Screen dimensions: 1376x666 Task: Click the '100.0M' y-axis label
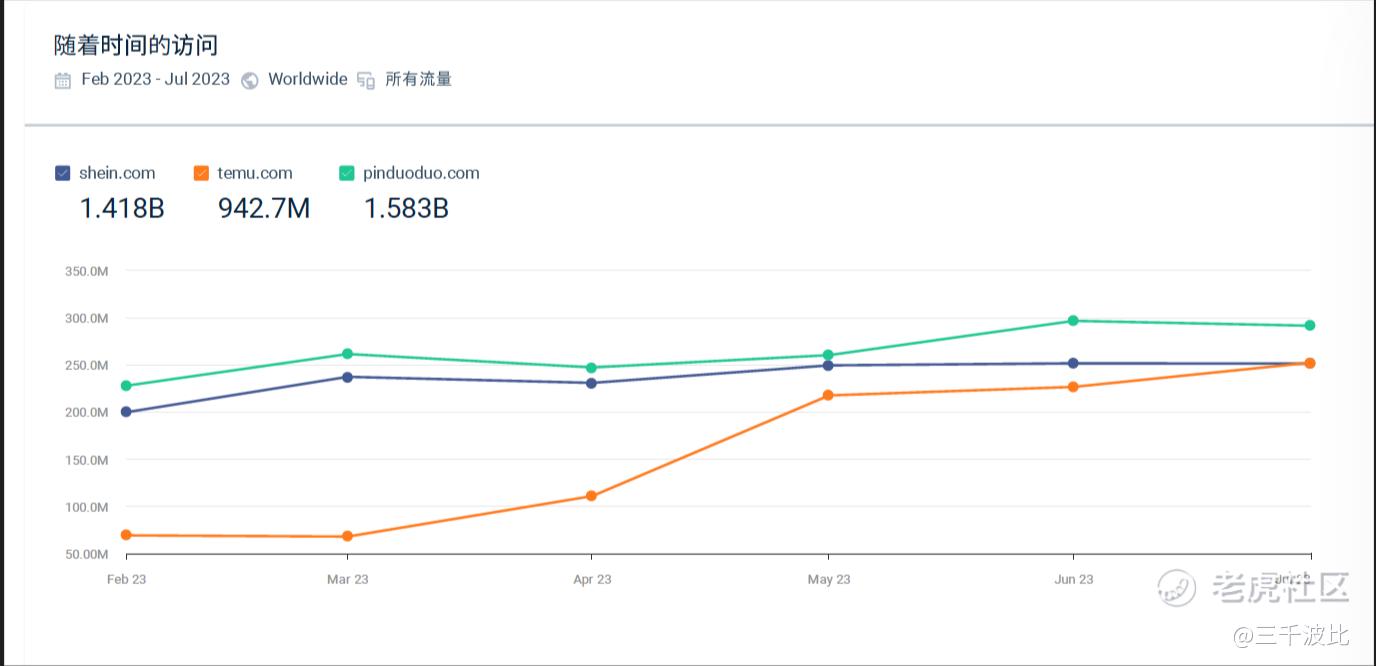(x=86, y=507)
